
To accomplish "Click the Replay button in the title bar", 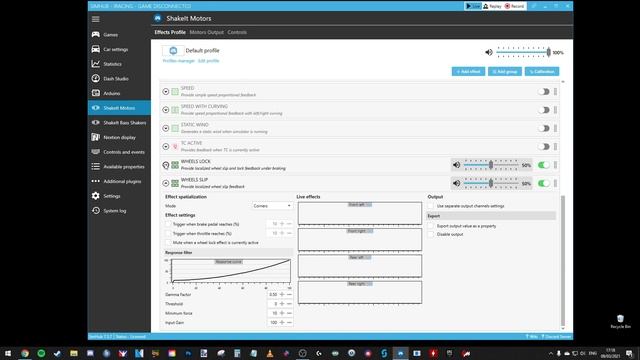I will (492, 6).
